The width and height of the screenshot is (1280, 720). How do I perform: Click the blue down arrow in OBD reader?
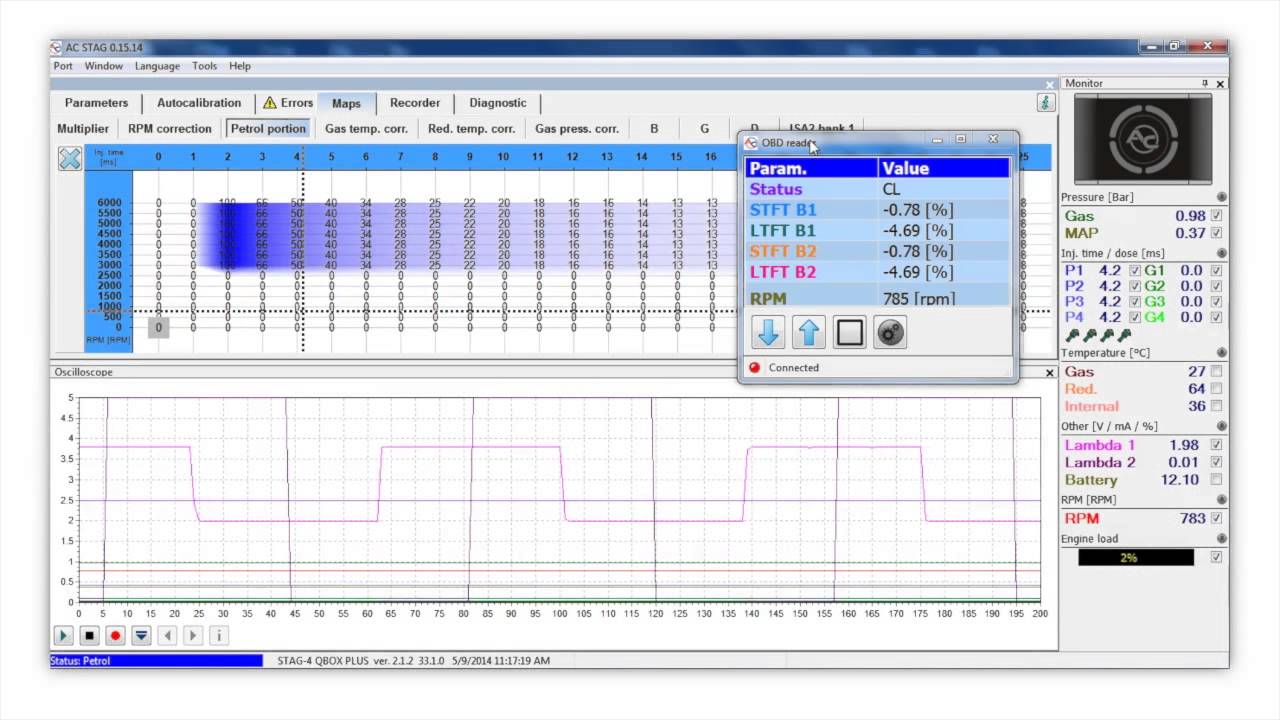click(768, 332)
